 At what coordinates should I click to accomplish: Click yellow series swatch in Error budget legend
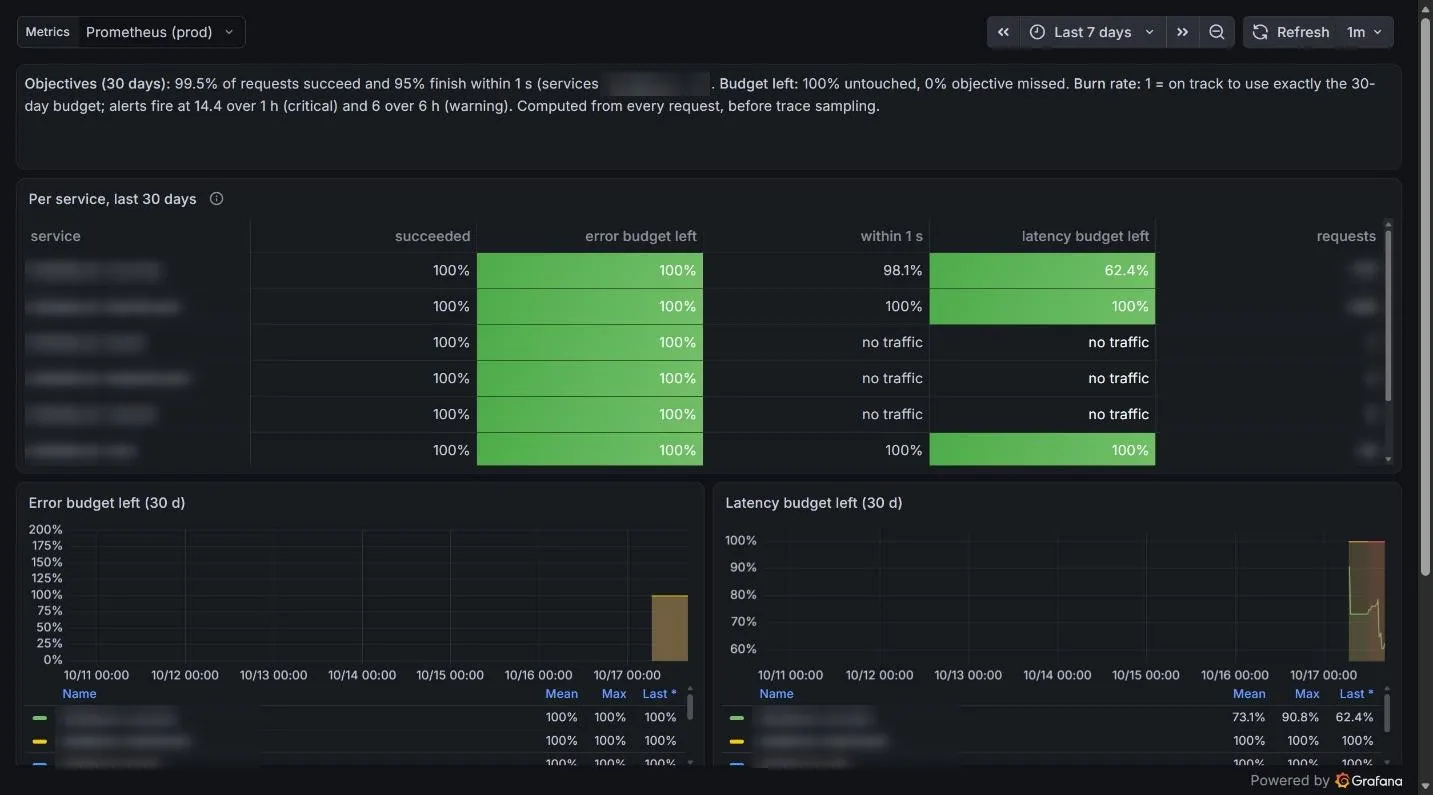(x=40, y=742)
